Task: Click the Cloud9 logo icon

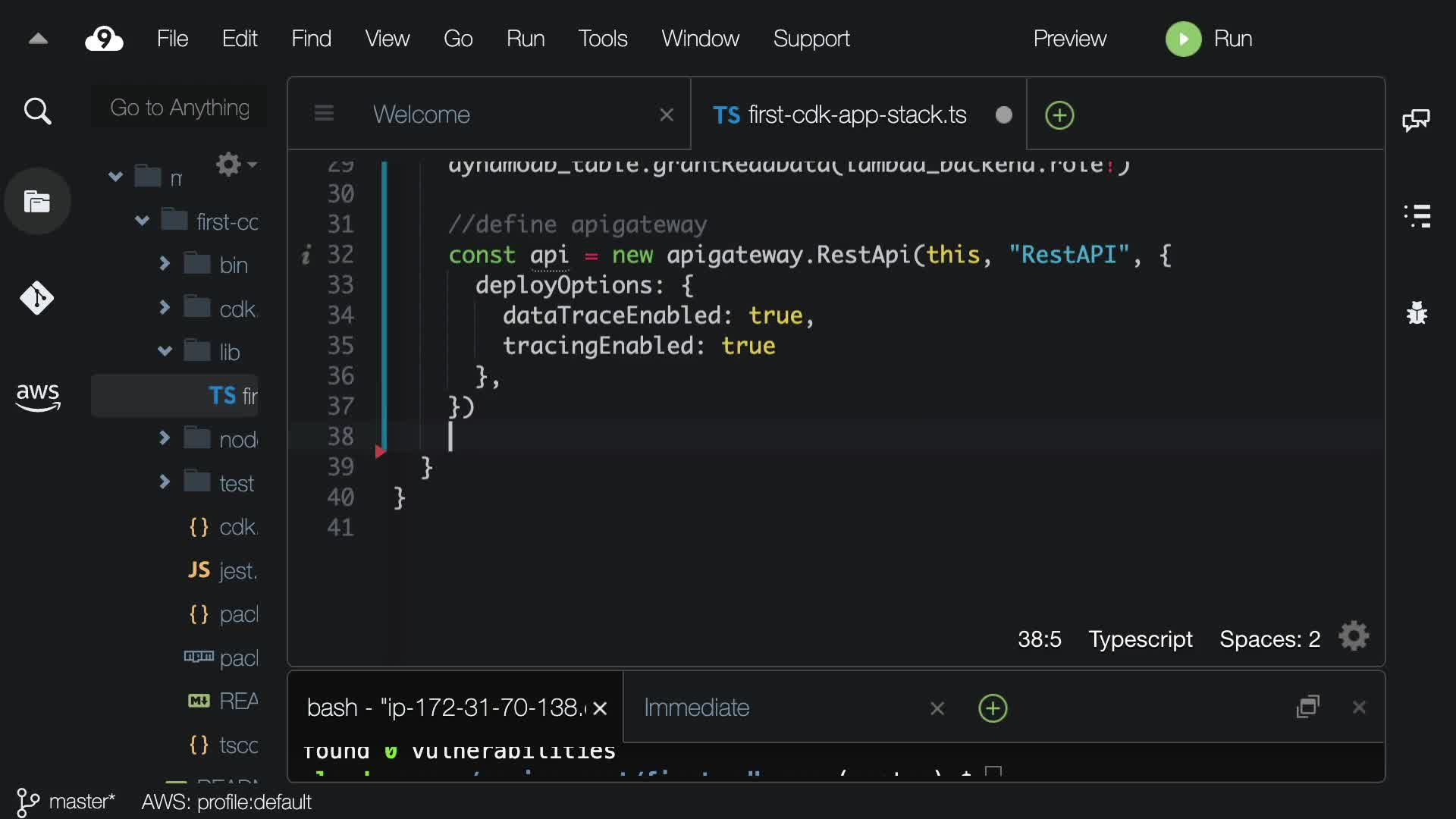Action: pos(104,39)
